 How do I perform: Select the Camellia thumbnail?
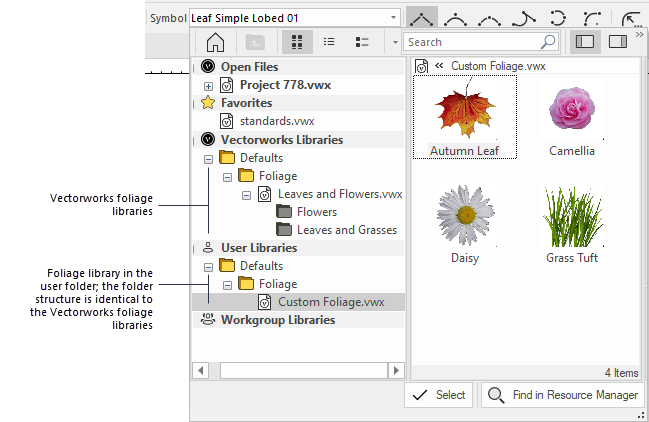pos(572,117)
